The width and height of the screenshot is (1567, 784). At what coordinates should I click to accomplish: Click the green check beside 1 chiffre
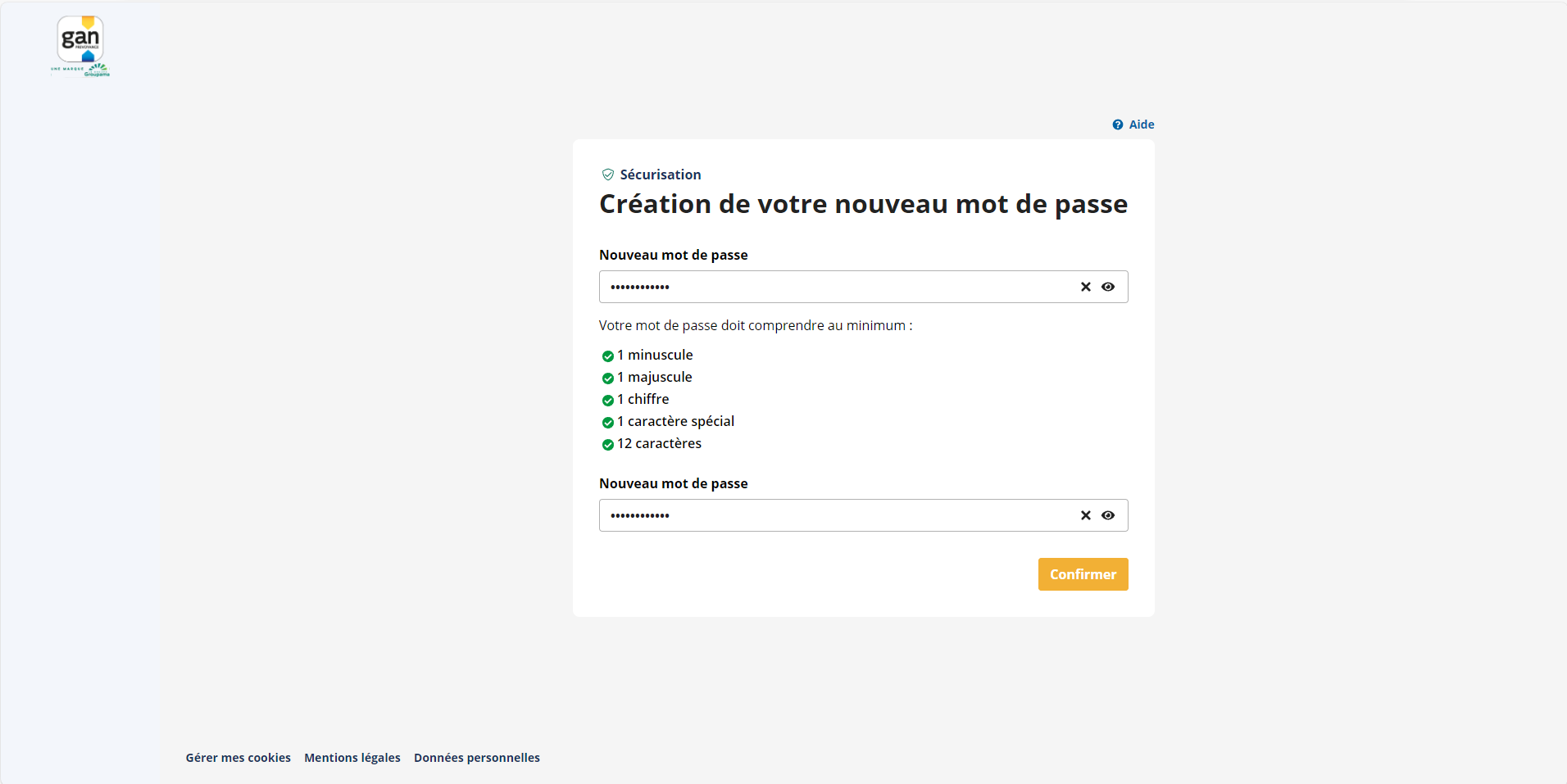(607, 400)
